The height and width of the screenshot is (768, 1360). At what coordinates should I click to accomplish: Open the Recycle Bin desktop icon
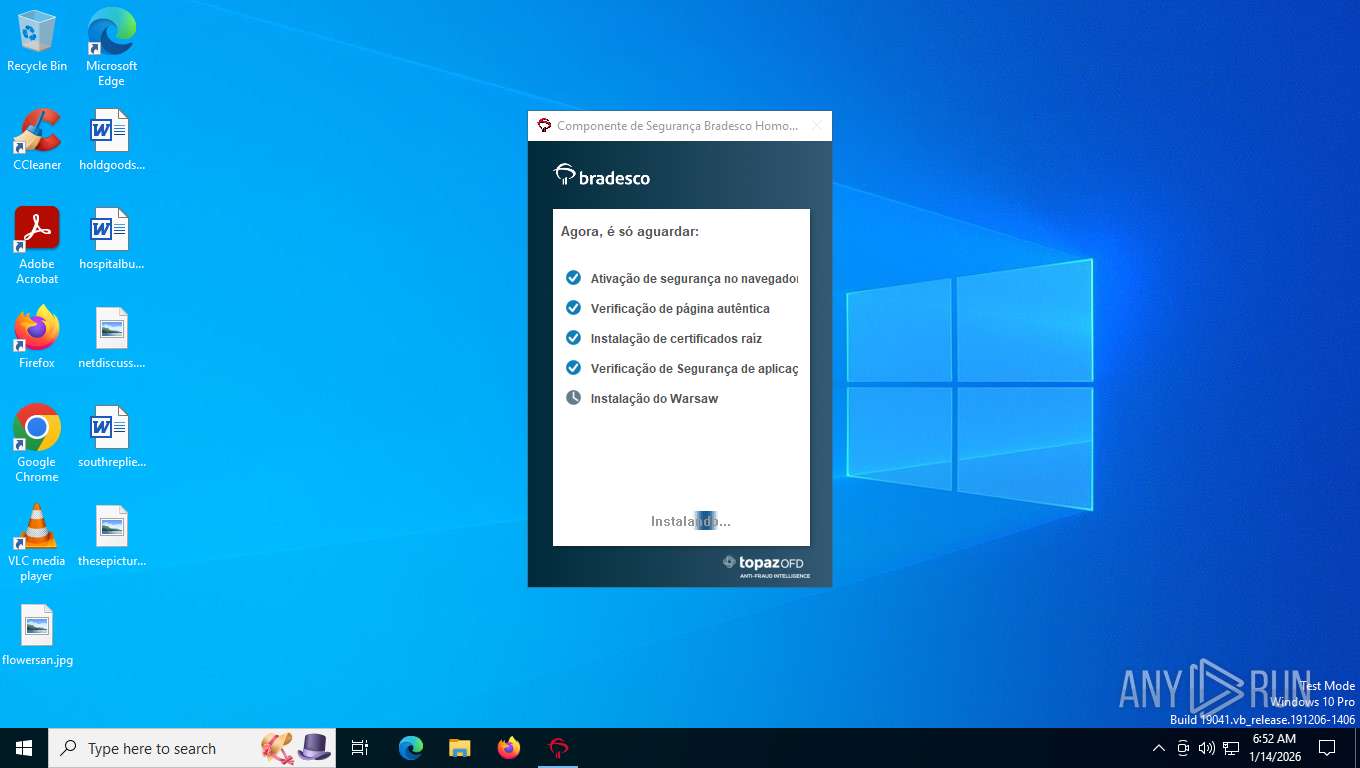pos(37,41)
